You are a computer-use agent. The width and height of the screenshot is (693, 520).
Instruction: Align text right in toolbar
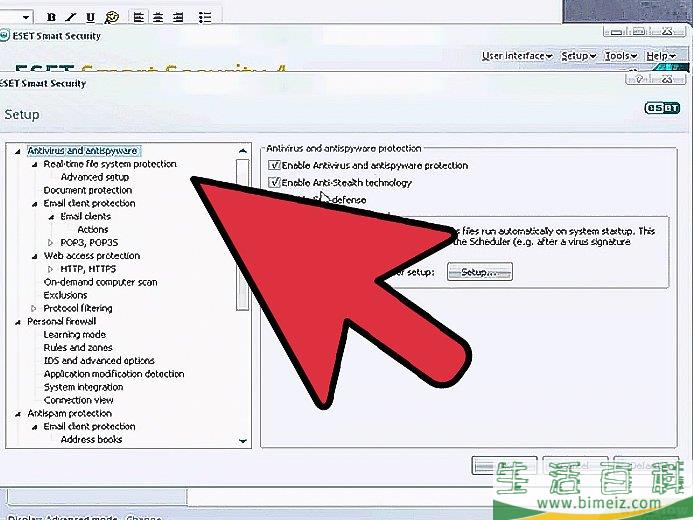pos(178,17)
